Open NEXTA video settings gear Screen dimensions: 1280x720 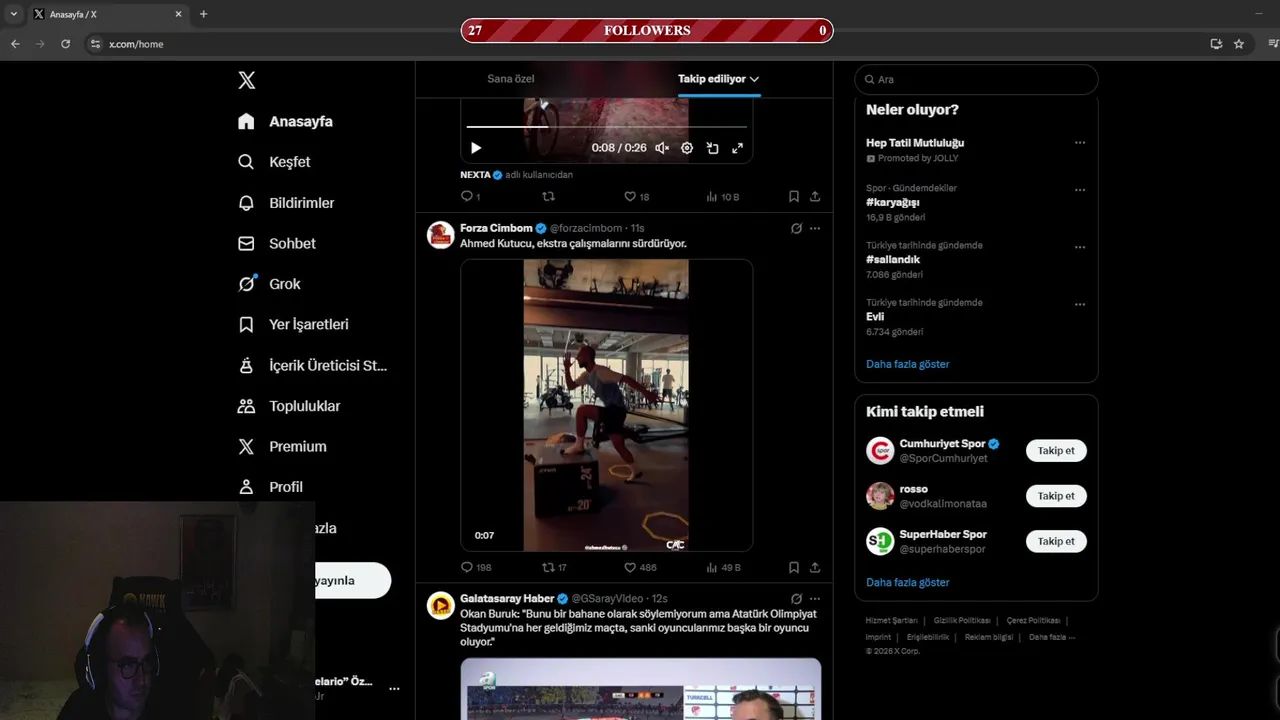(x=687, y=148)
